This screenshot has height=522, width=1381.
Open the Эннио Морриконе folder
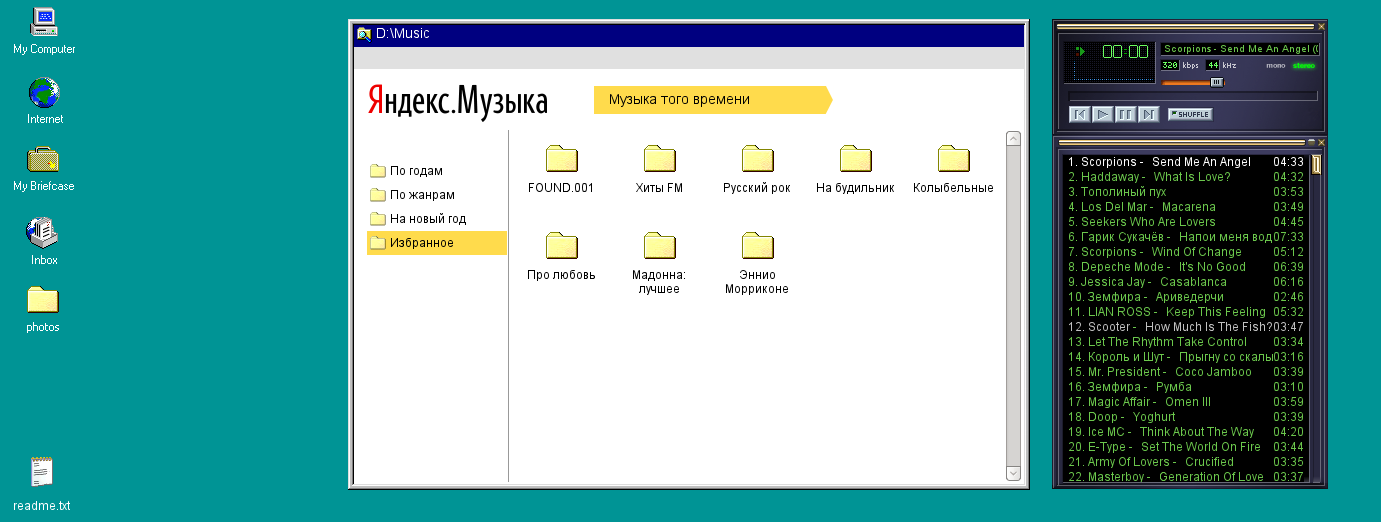coord(757,262)
